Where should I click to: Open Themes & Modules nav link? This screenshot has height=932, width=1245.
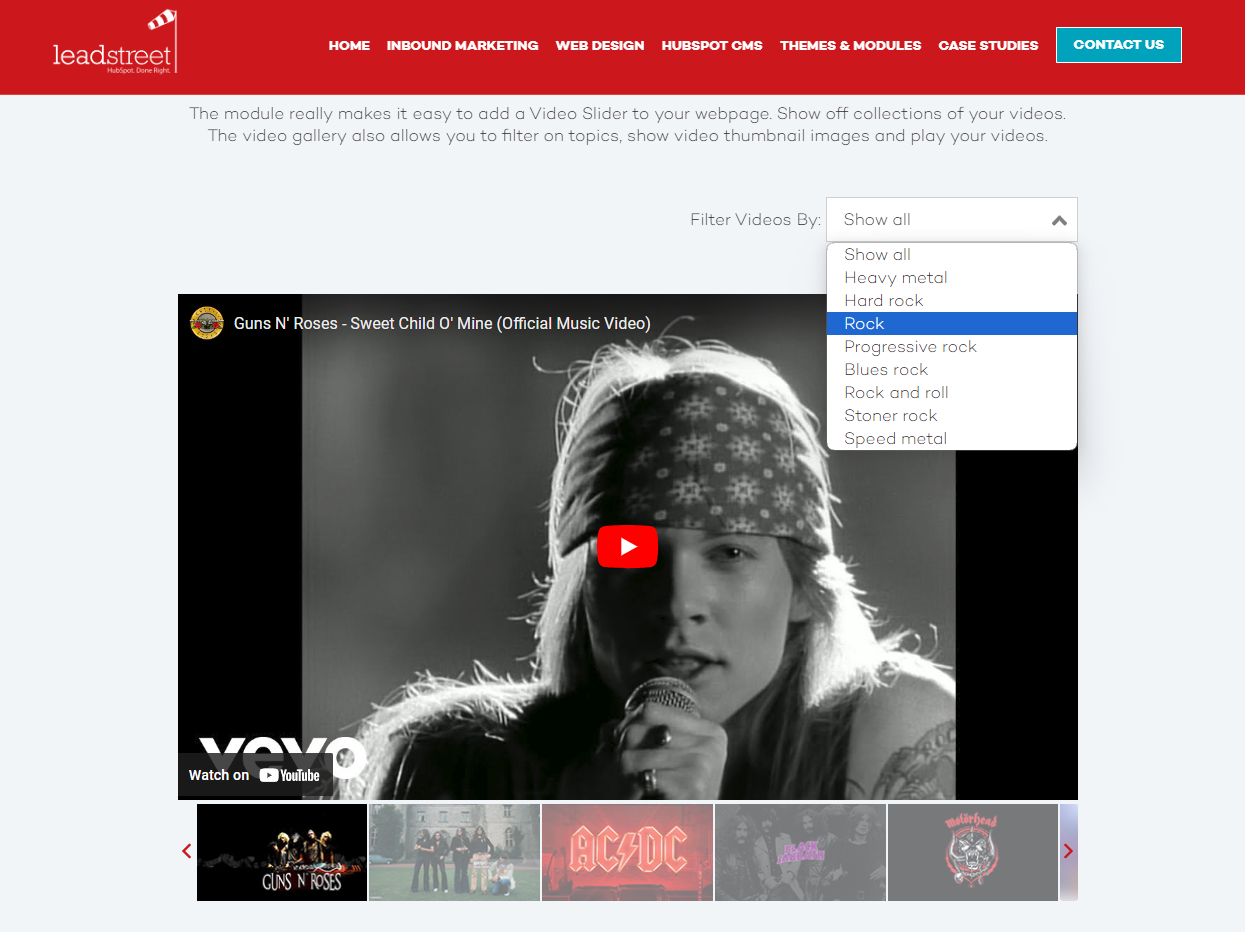tap(851, 45)
